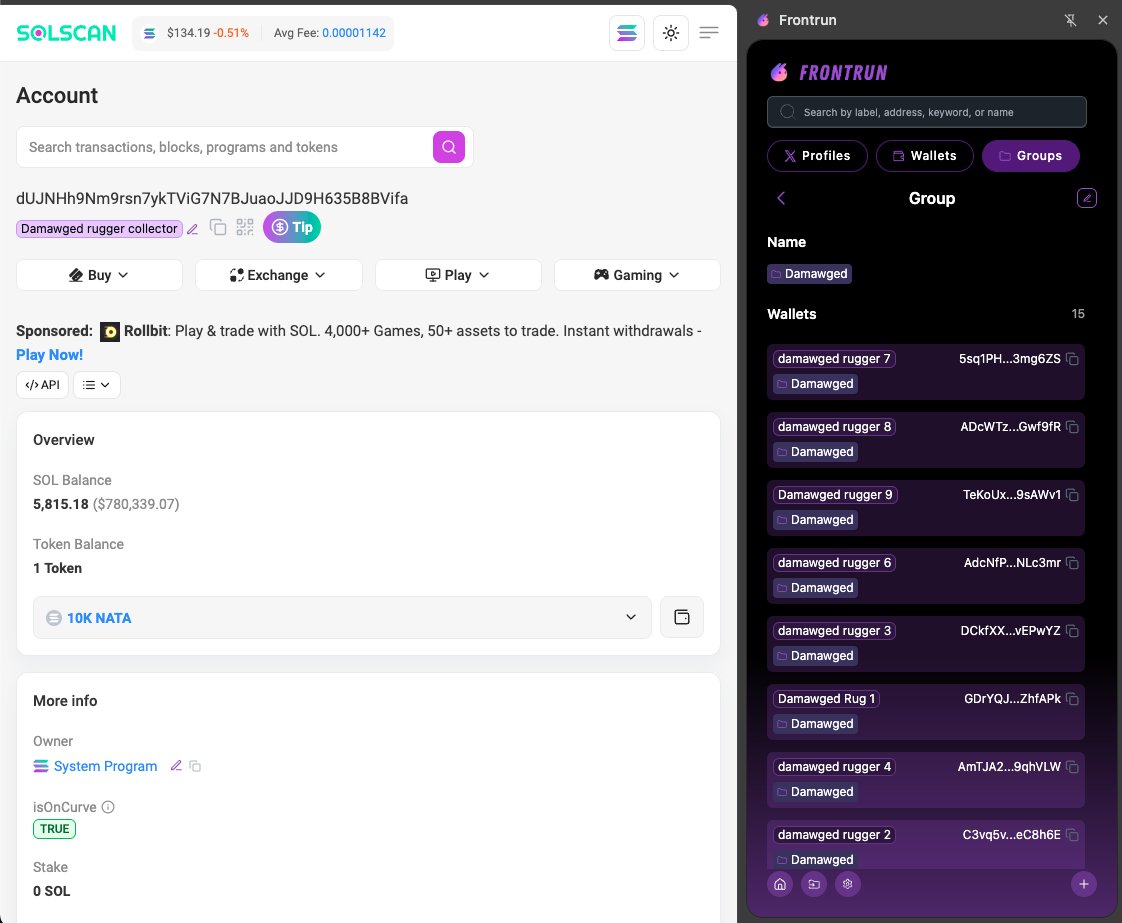The image size is (1122, 923).
Task: Select the damawged rugger 3 label
Action: click(x=834, y=631)
